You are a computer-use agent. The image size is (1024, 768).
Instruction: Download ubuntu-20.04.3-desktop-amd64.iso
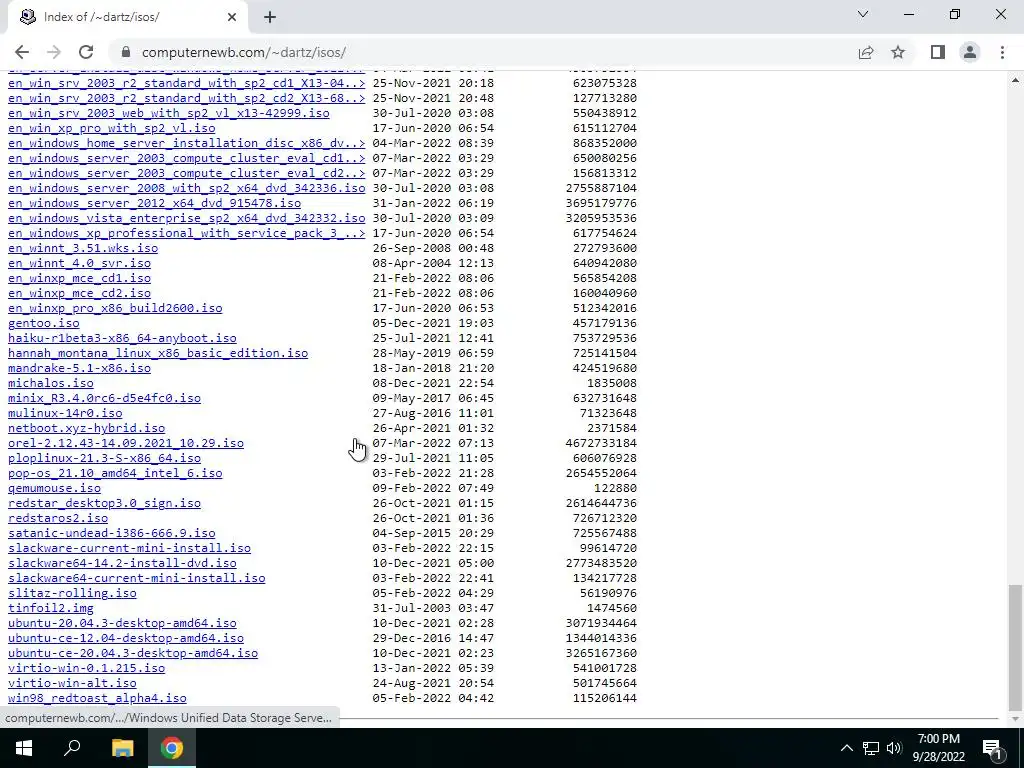tap(122, 624)
